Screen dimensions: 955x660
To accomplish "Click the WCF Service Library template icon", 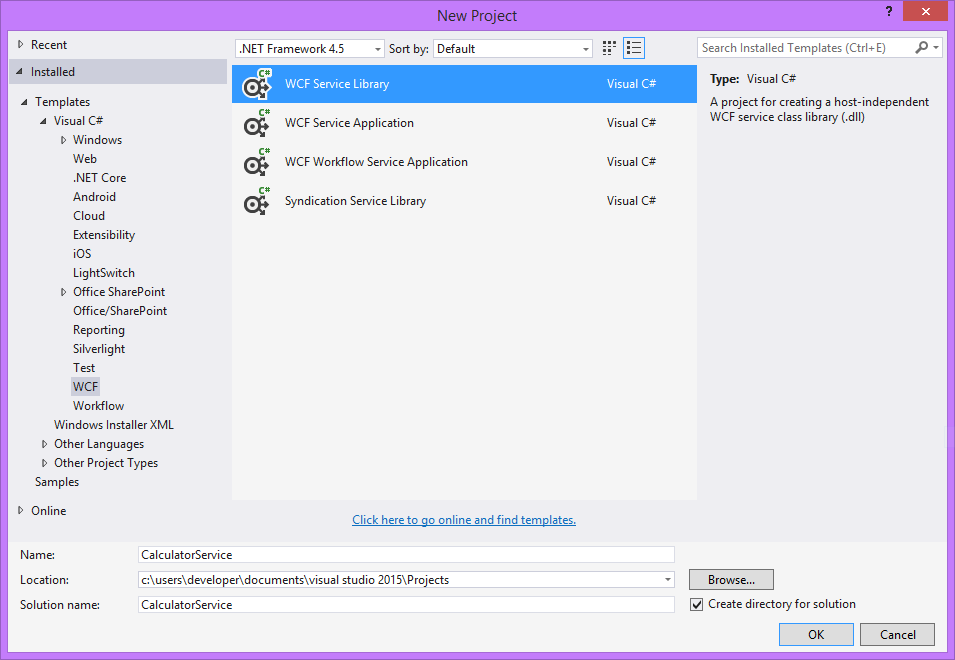I will tap(257, 84).
